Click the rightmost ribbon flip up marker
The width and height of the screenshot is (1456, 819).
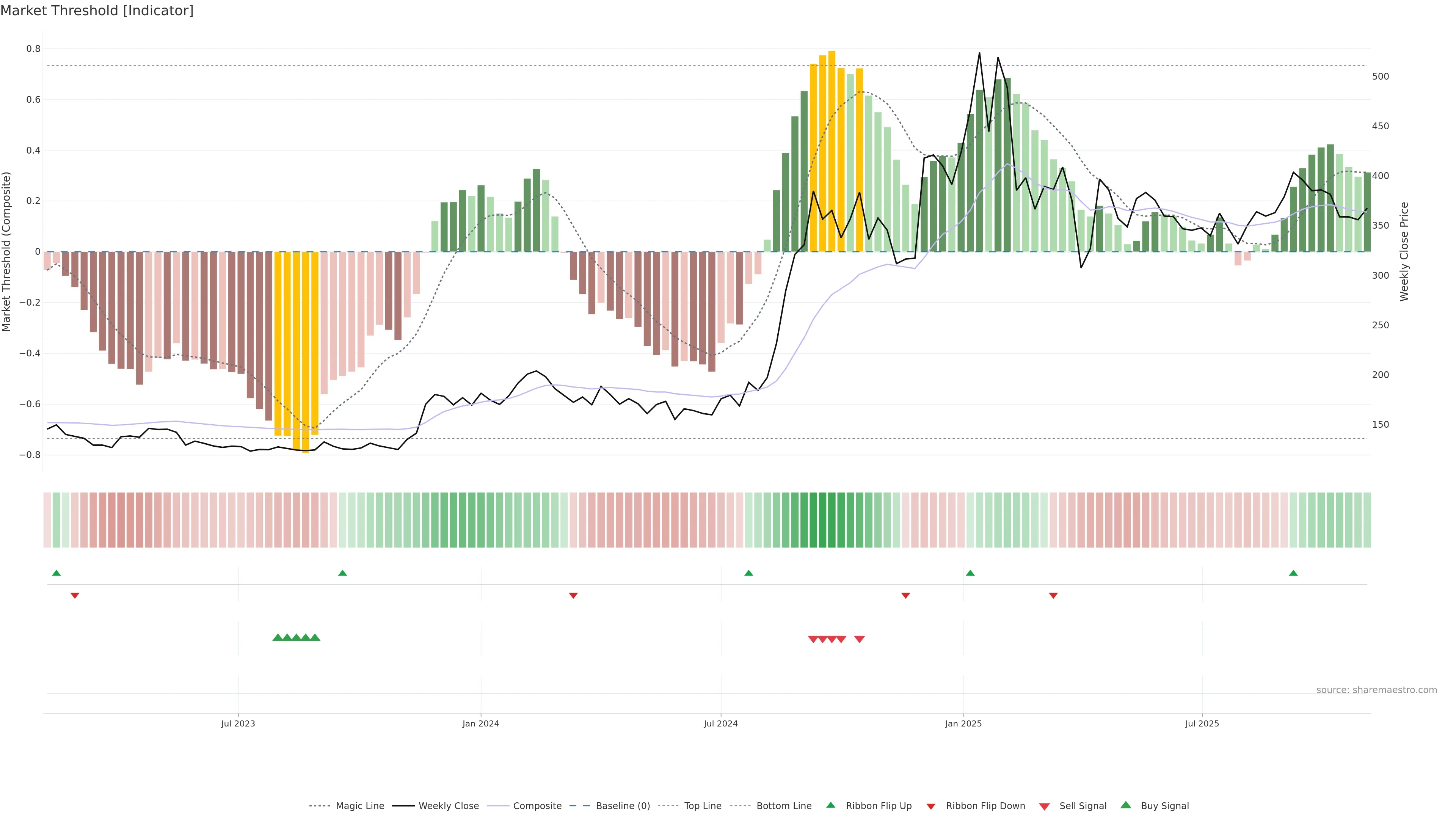point(1293,573)
